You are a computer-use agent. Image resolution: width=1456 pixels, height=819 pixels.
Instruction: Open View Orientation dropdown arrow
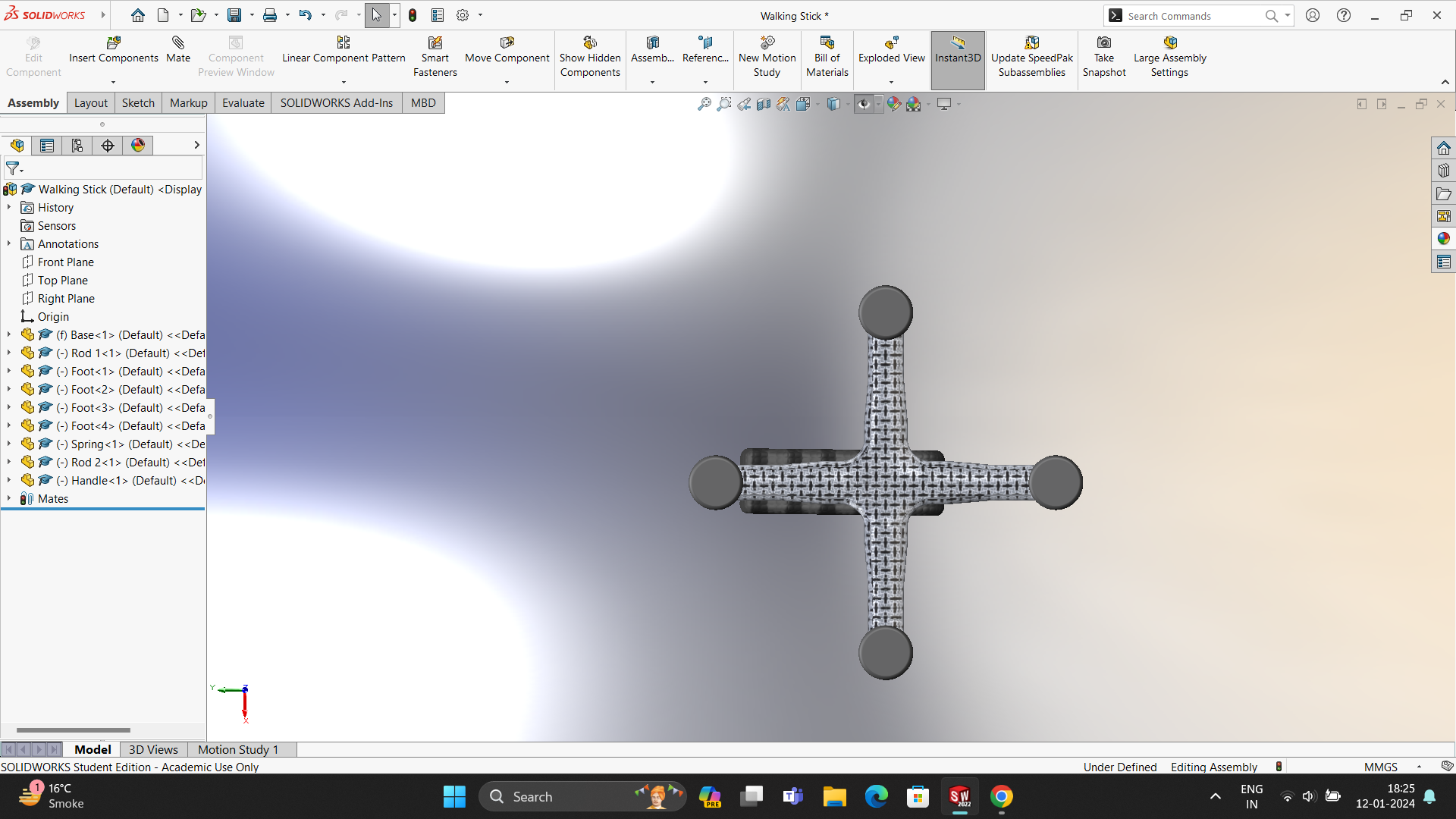click(x=817, y=104)
